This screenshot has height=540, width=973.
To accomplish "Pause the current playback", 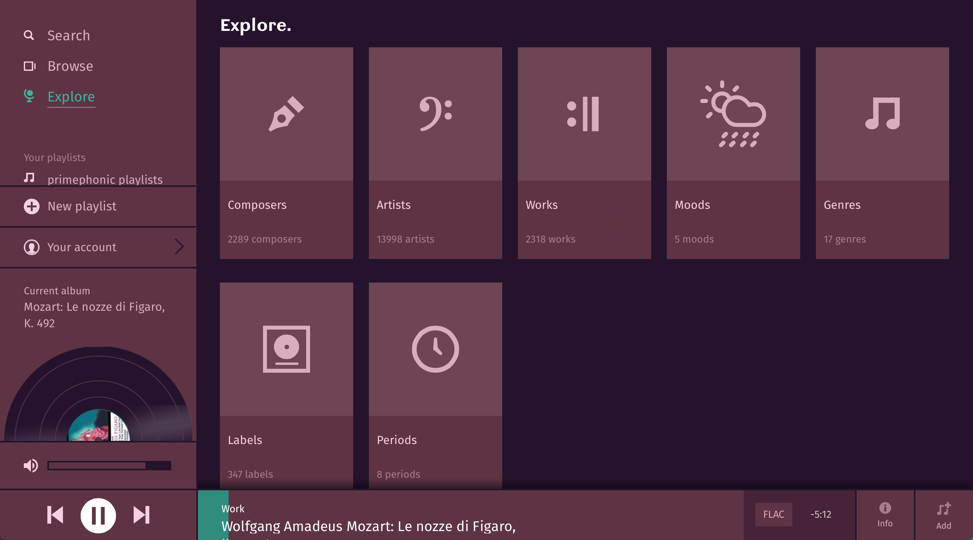I will coord(98,515).
